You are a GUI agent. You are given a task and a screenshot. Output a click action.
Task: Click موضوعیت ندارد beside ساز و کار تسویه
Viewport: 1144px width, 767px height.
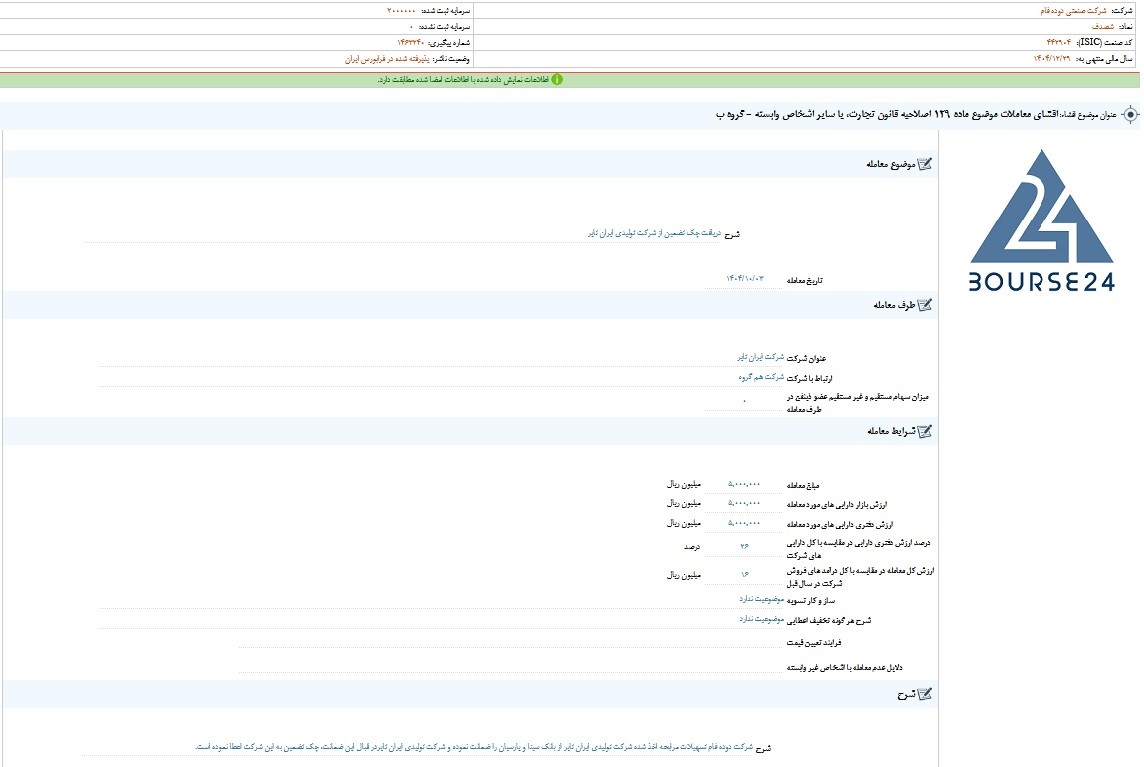point(761,599)
